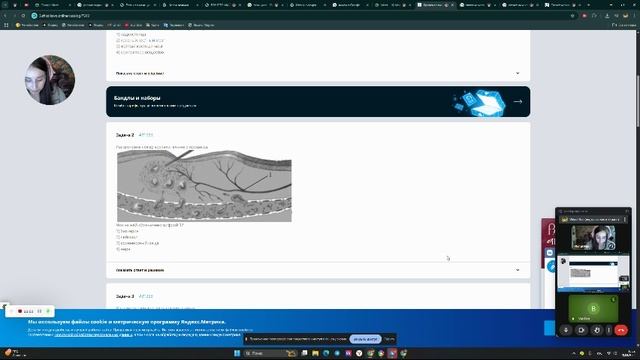
Task: Click the blue accept button on cookie banner
Action: click(549, 328)
